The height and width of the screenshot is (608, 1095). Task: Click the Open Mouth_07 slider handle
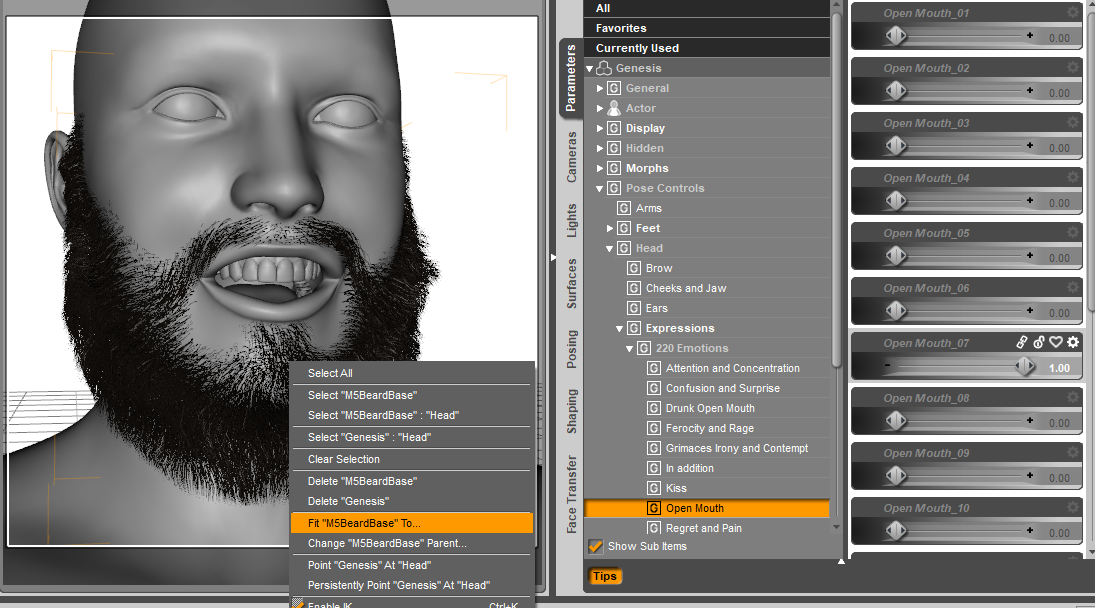pyautogui.click(x=1024, y=365)
